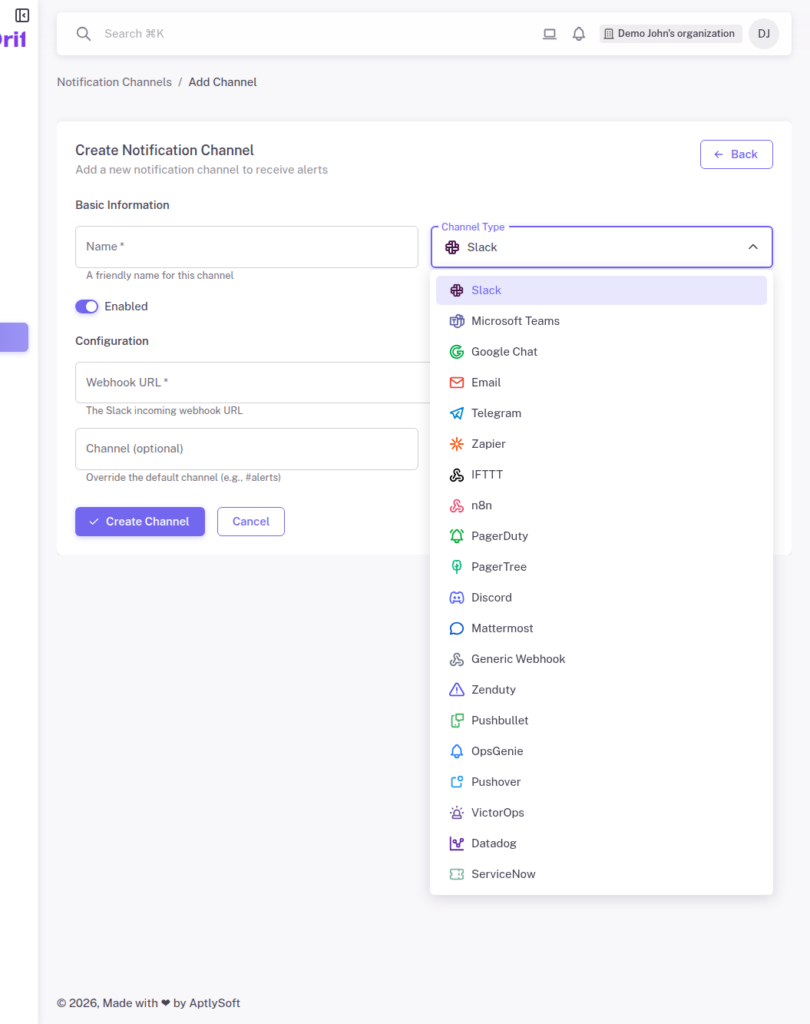Click the Add Channel breadcrumb

click(222, 81)
